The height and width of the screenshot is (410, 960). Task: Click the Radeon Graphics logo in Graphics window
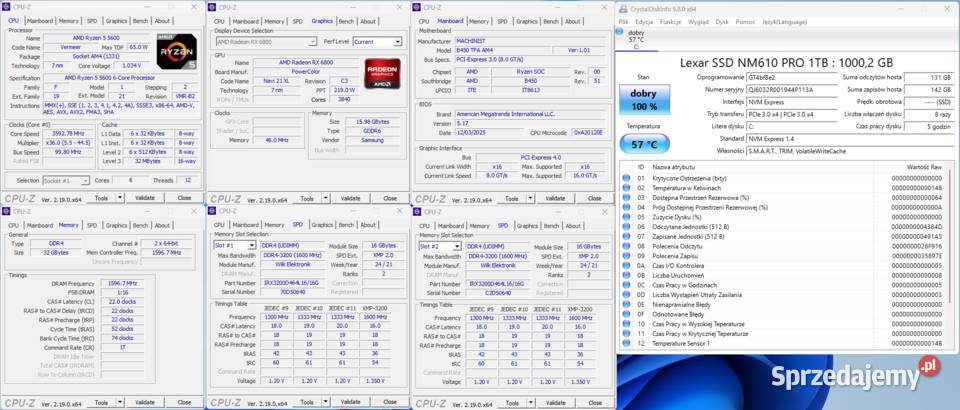(x=383, y=73)
